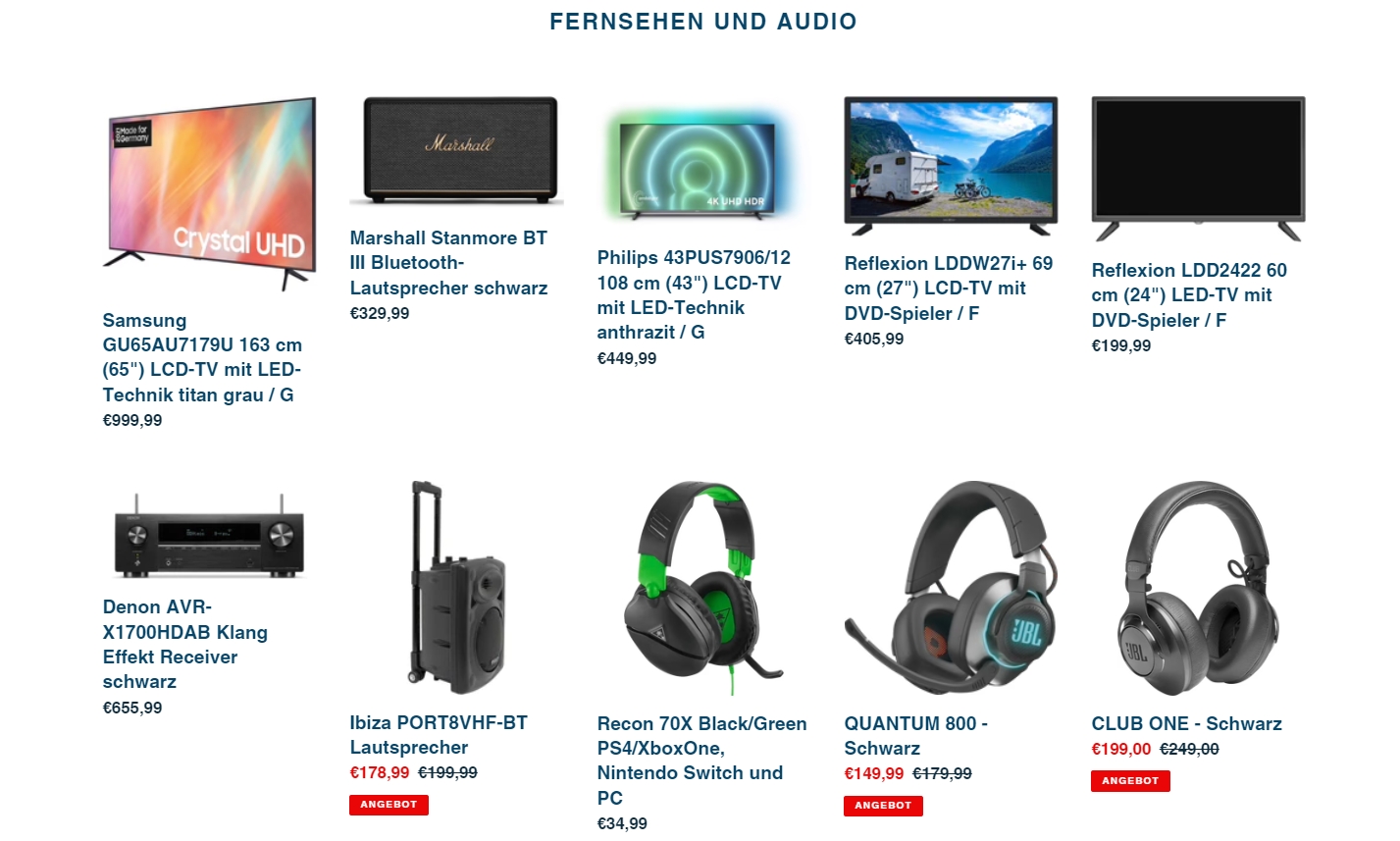Image resolution: width=1400 pixels, height=841 pixels.
Task: Click Reflexion LDDW27i+ product title link
Action: (x=949, y=289)
